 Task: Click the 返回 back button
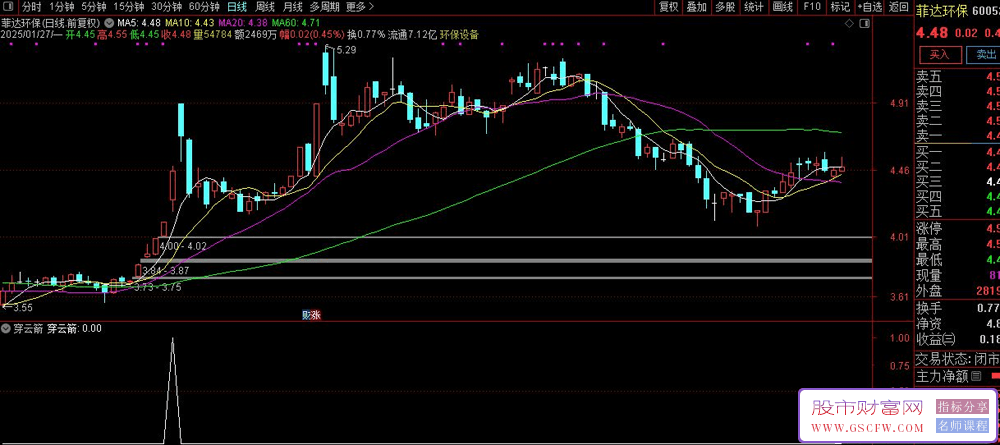pyautogui.click(x=899, y=7)
